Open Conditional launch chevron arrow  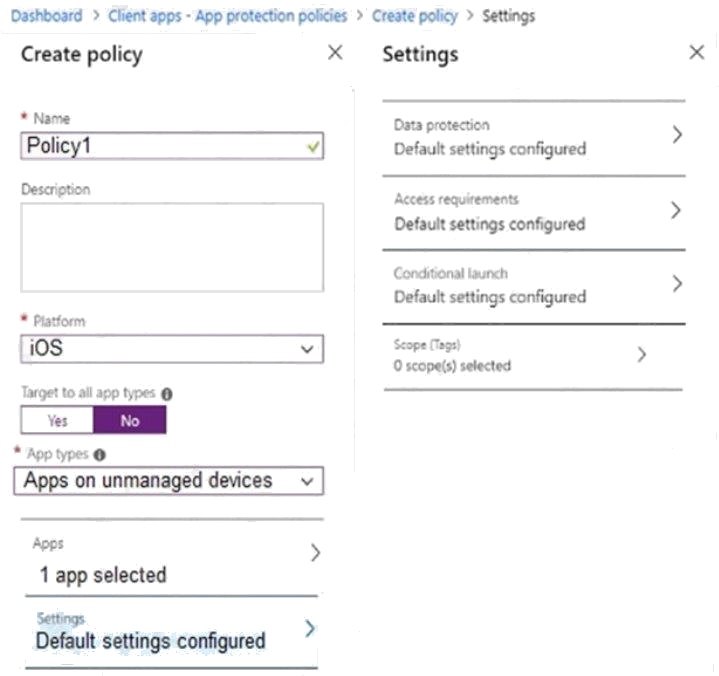point(677,284)
